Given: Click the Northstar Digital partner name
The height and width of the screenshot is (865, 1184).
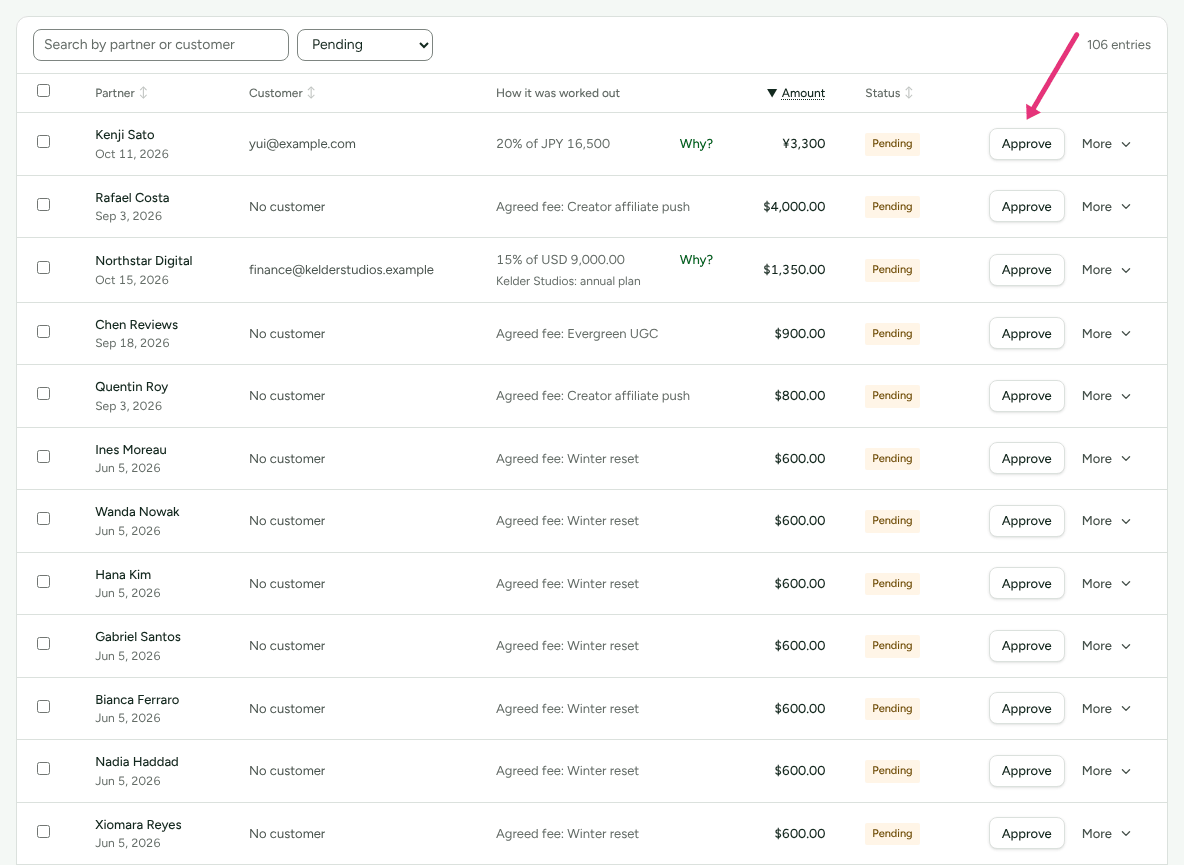Looking at the screenshot, I should tap(143, 260).
